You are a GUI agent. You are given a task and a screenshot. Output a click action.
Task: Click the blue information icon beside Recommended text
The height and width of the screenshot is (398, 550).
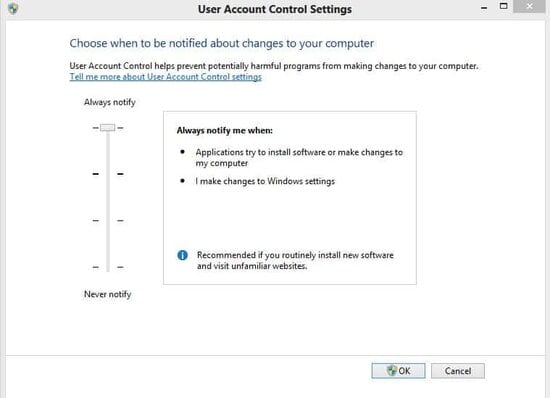coord(182,255)
